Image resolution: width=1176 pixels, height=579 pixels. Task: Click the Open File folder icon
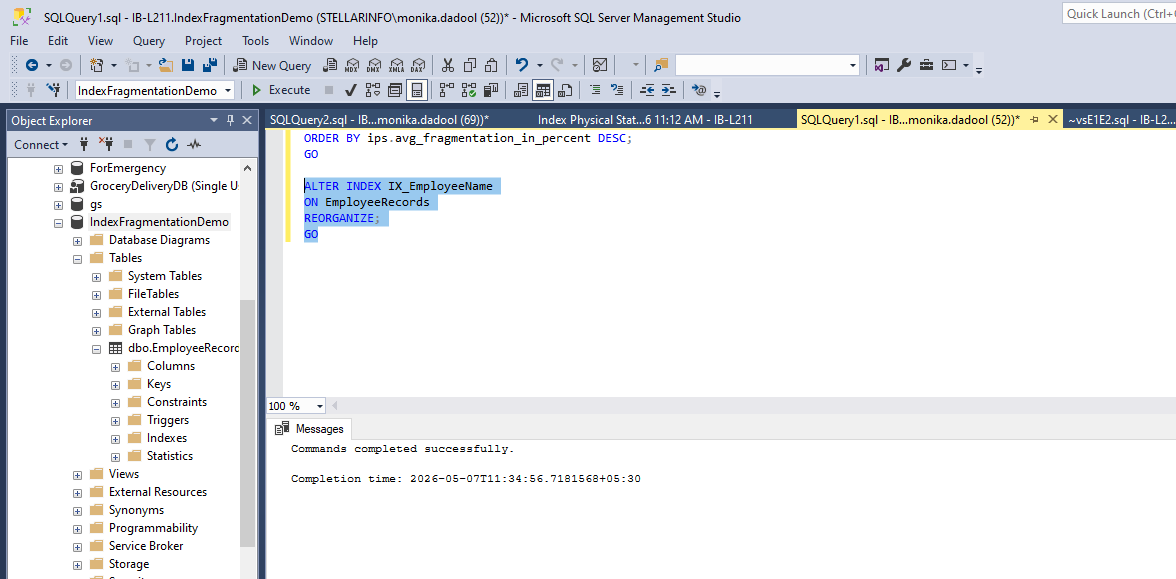coord(166,65)
